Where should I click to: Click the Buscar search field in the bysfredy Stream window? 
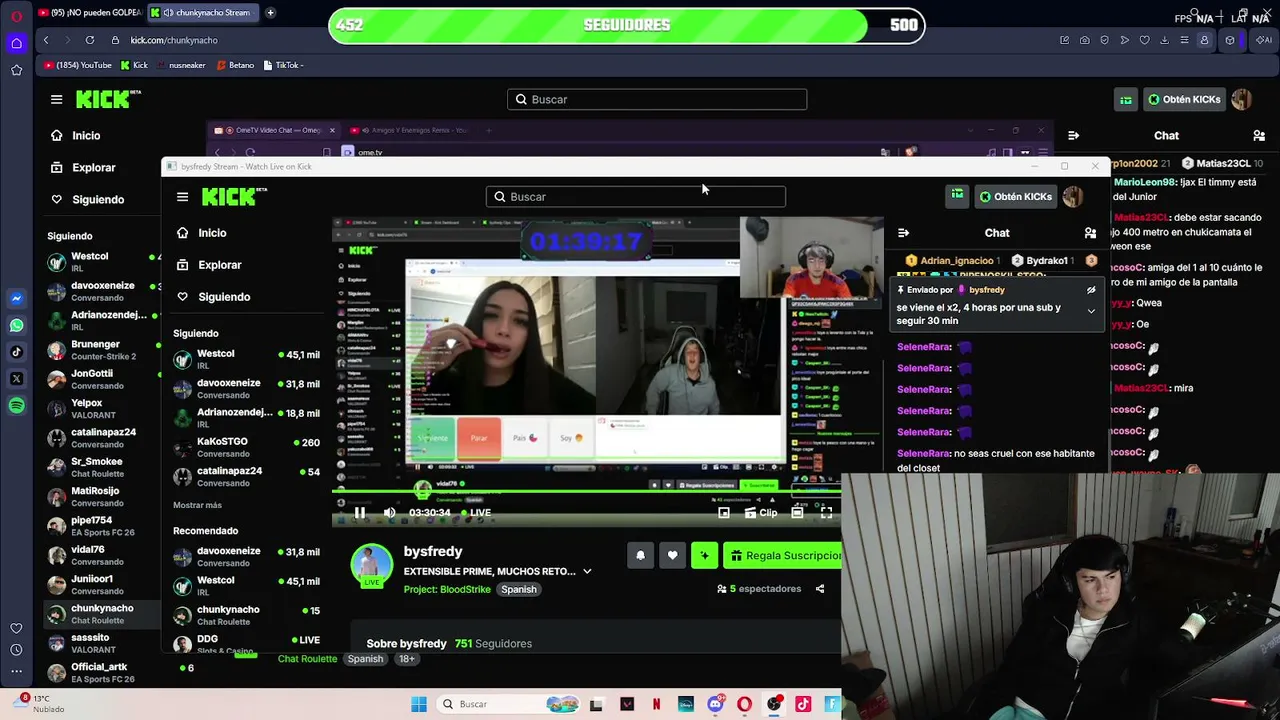pos(636,197)
